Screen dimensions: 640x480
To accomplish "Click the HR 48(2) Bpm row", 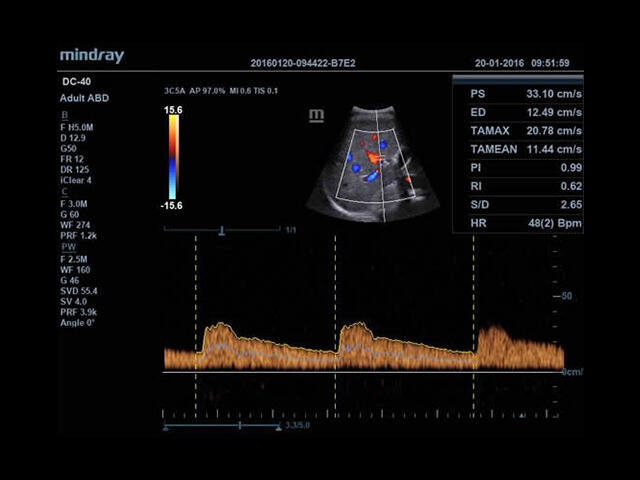I will point(517,221).
